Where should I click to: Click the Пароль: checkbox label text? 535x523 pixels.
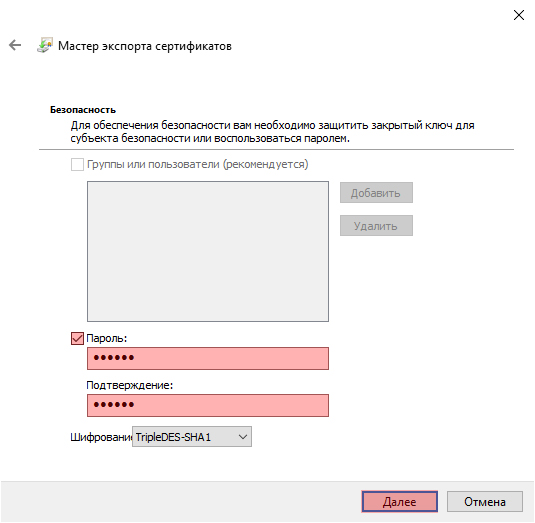[x=106, y=338]
